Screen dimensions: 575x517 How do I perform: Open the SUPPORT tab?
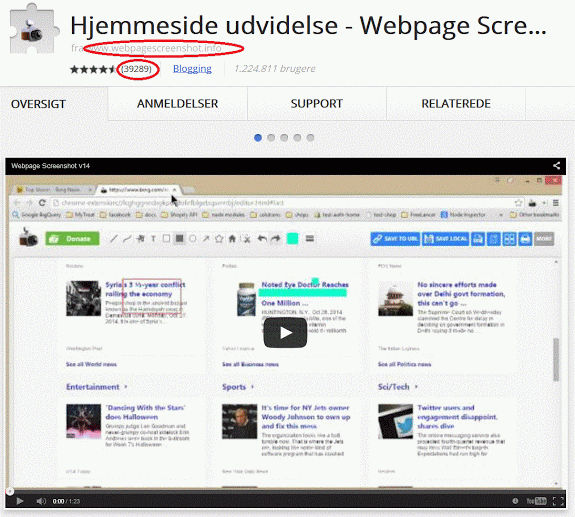[316, 104]
